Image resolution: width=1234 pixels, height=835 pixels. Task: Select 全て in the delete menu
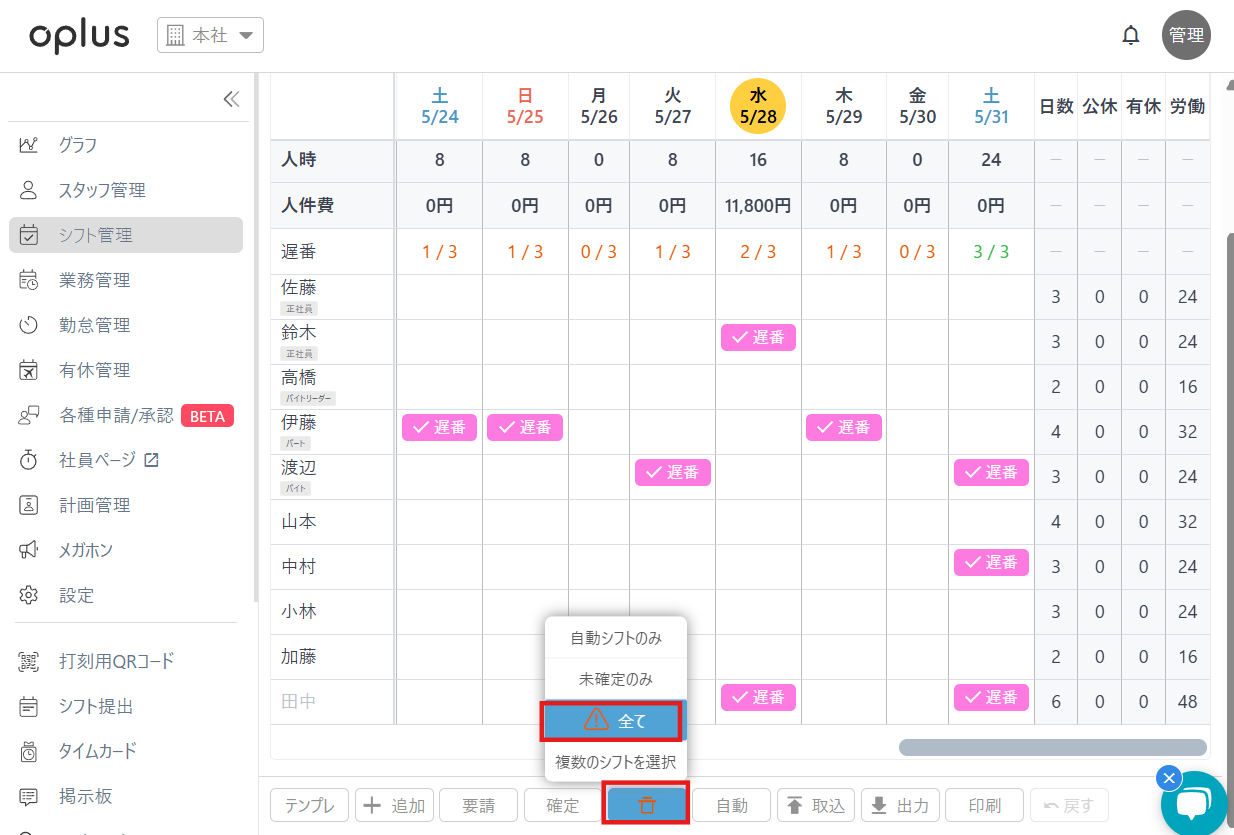pos(616,720)
